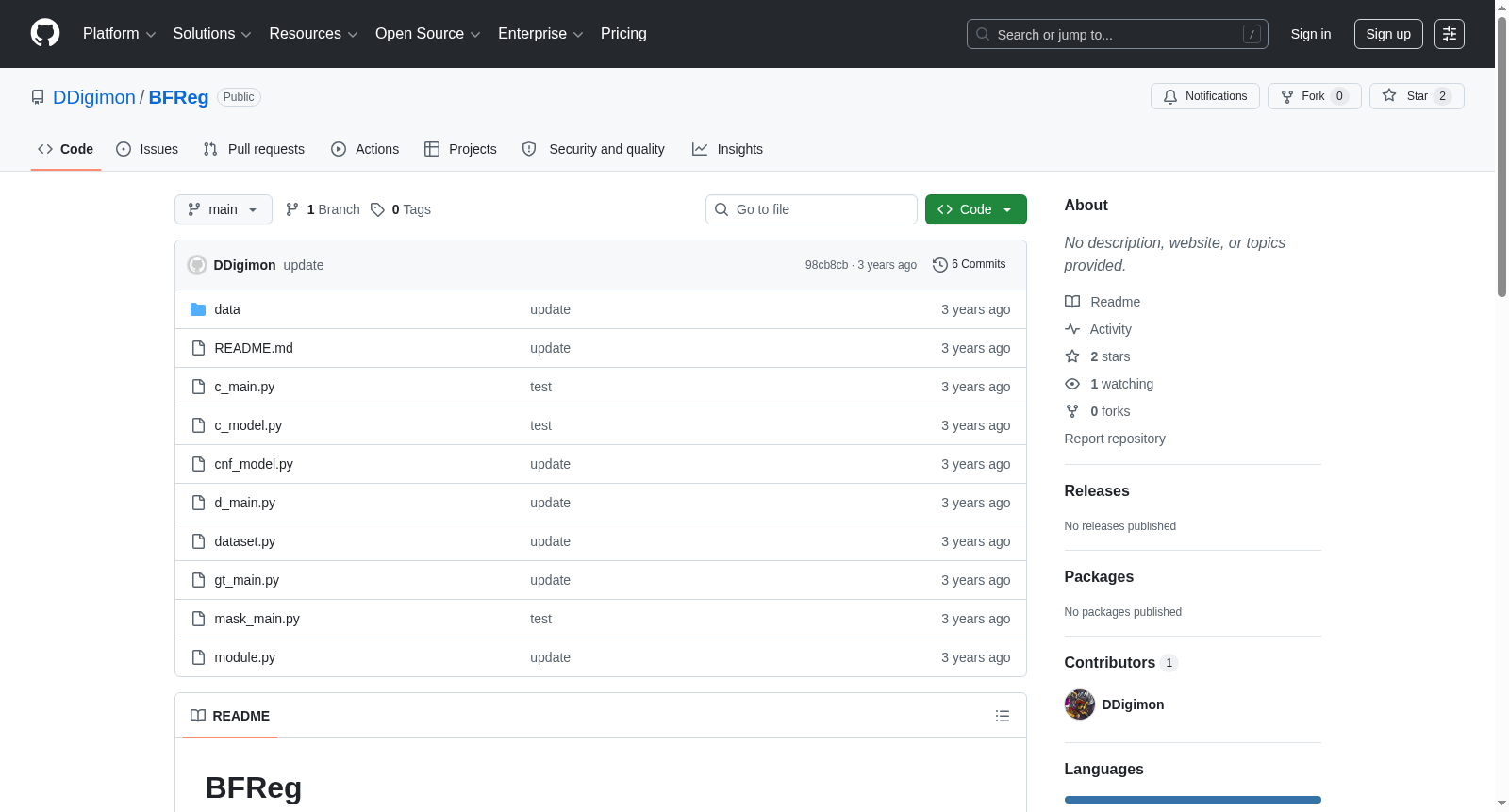Focus the Go to file input
This screenshot has height=812, width=1509.
811,209
